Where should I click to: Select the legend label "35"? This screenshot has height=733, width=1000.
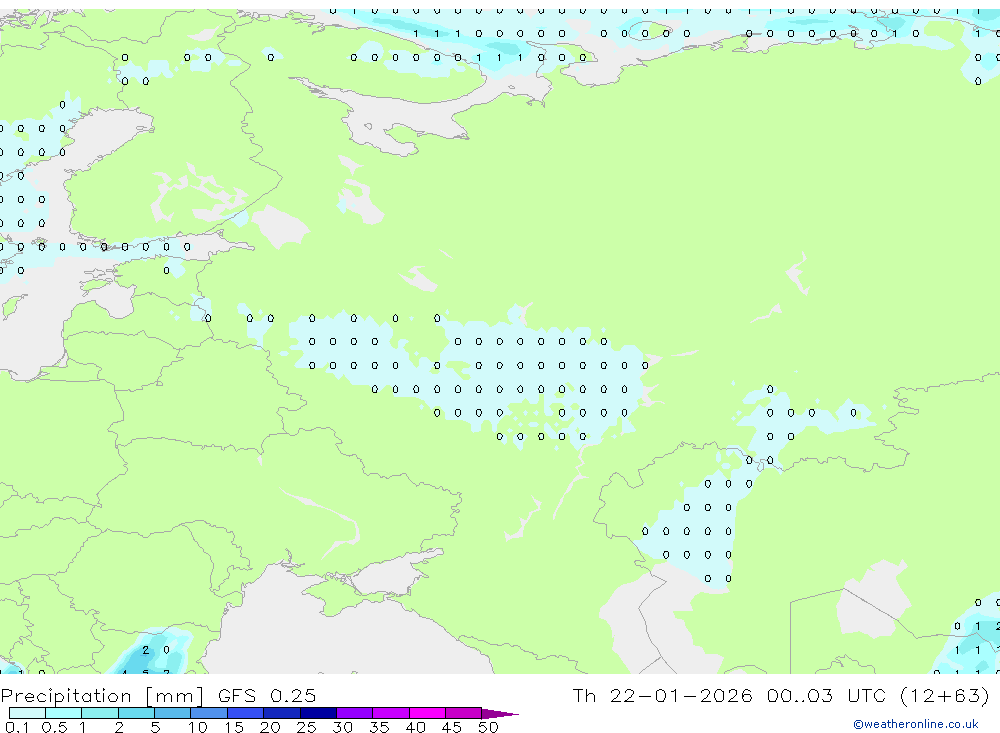379,727
